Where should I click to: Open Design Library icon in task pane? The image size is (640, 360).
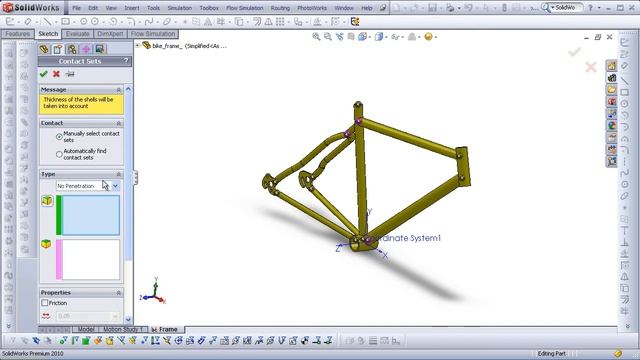pos(611,78)
